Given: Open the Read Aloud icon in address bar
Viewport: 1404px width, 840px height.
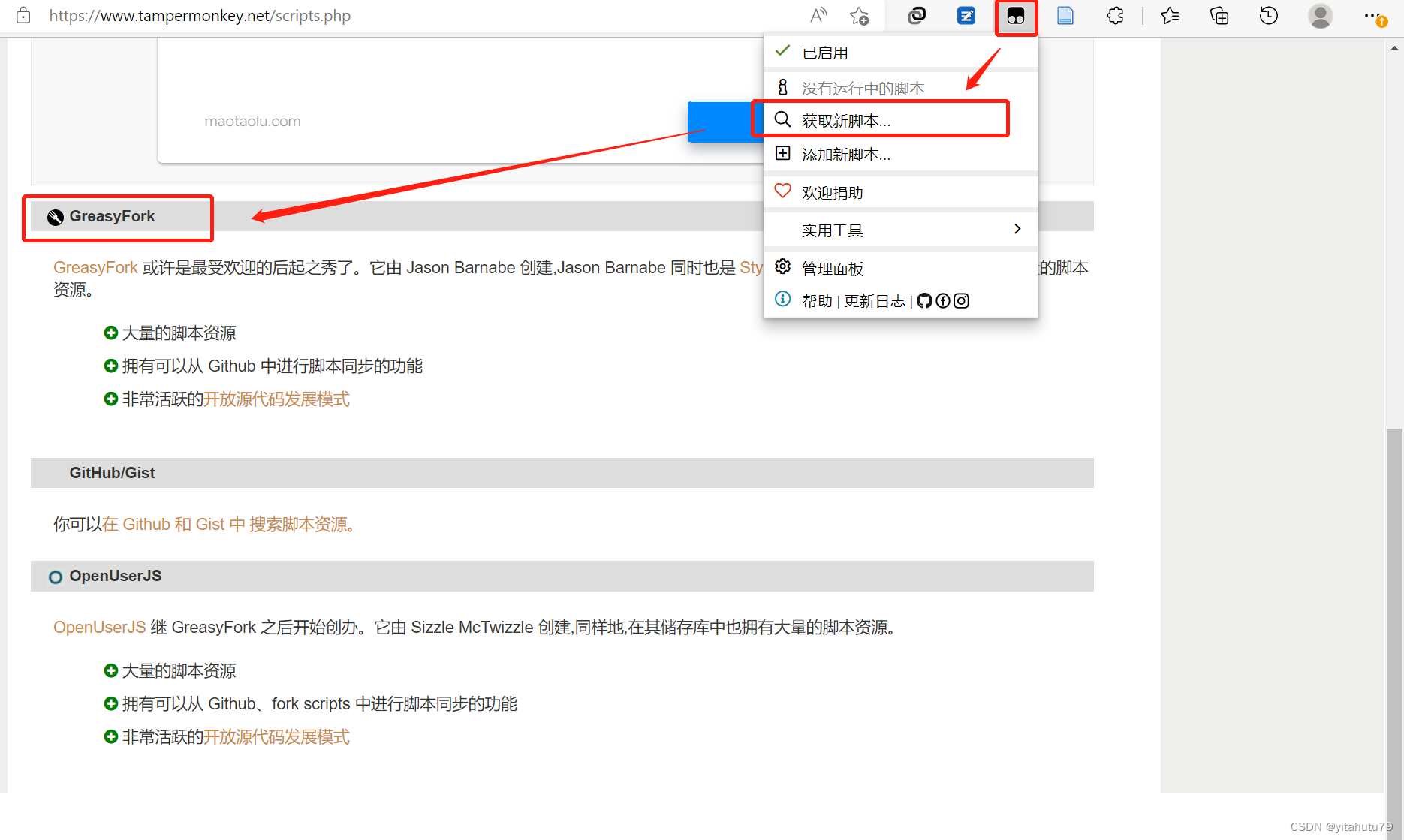Looking at the screenshot, I should point(818,15).
